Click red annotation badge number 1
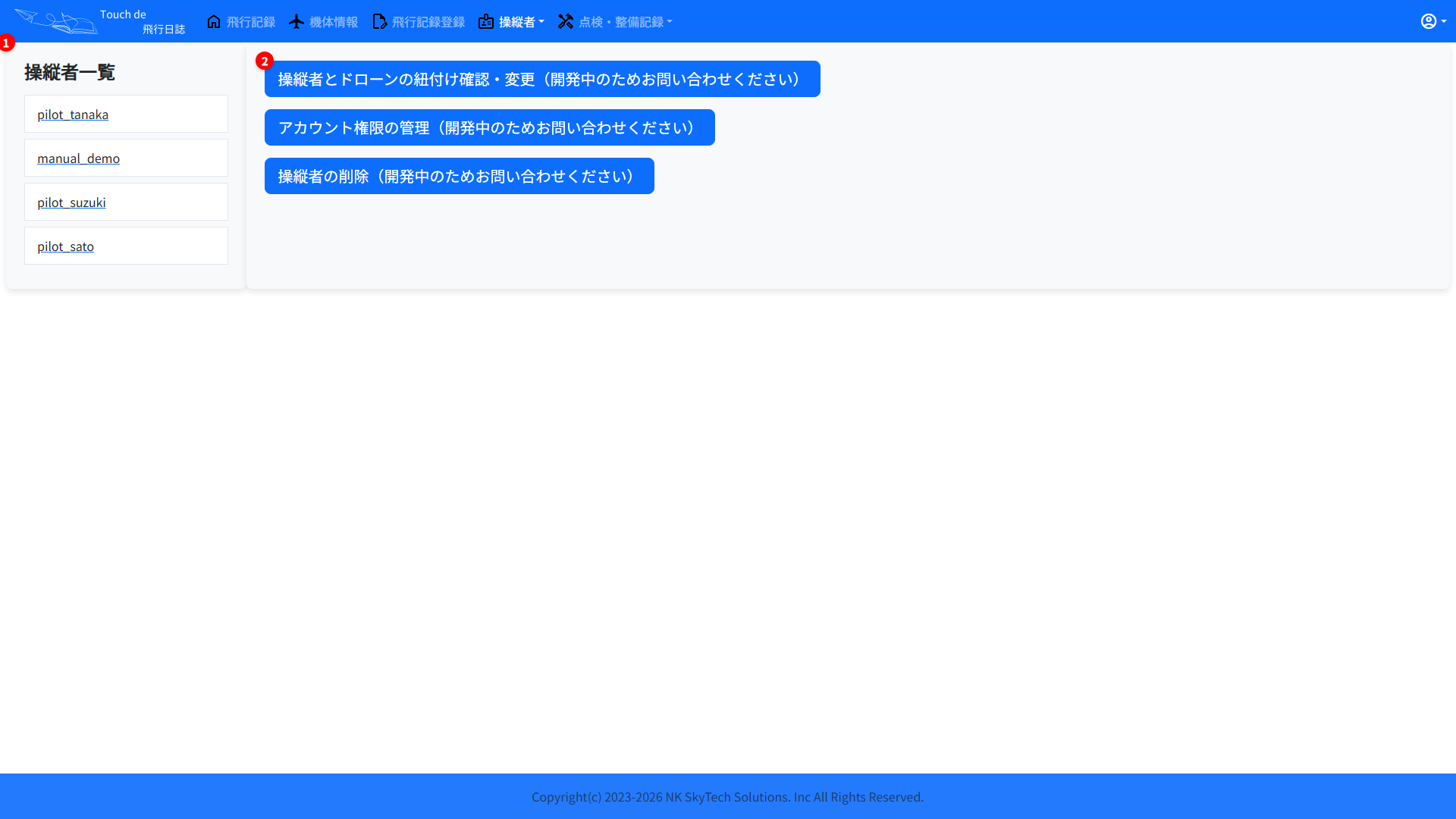 [6, 43]
